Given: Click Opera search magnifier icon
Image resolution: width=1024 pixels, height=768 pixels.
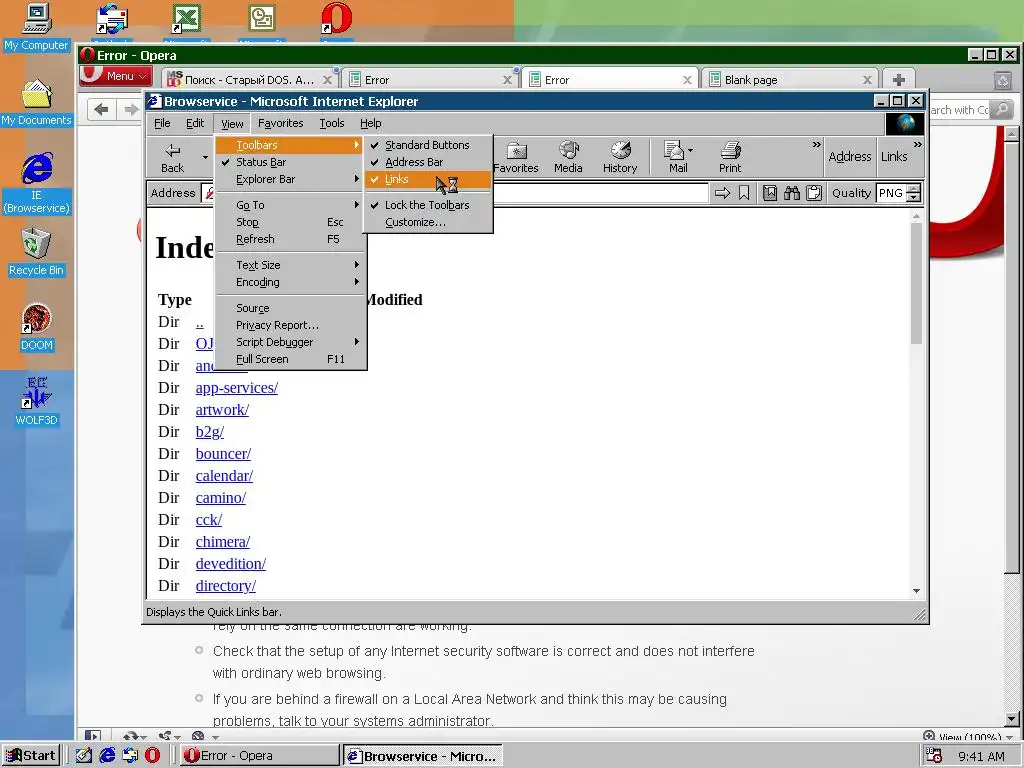Looking at the screenshot, I should click(1002, 109).
